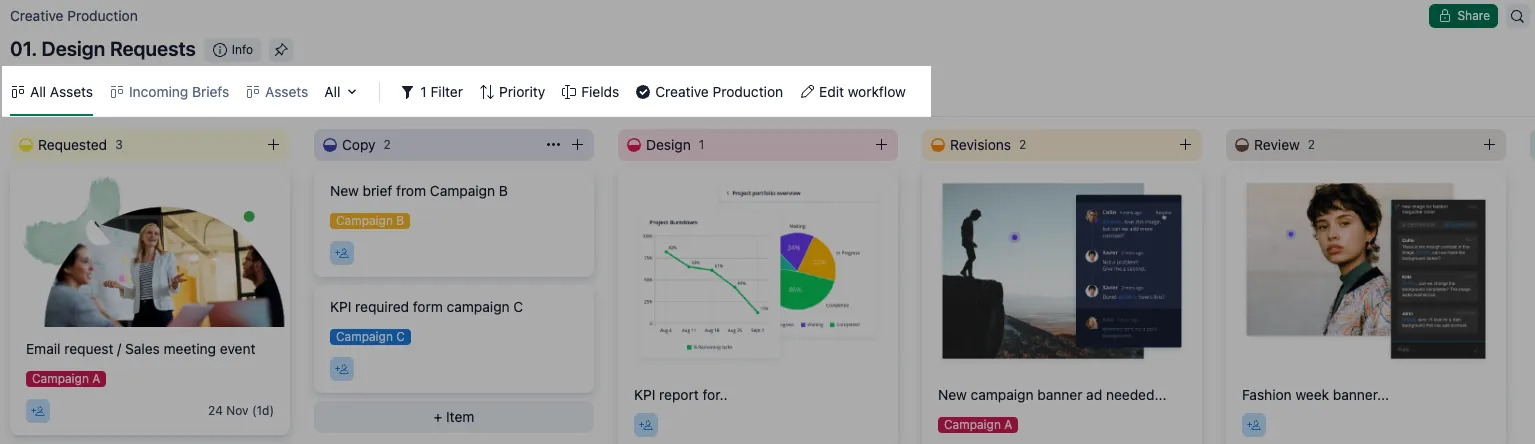The width and height of the screenshot is (1535, 444).
Task: Open Creative Production workflow selector
Action: pos(709,92)
